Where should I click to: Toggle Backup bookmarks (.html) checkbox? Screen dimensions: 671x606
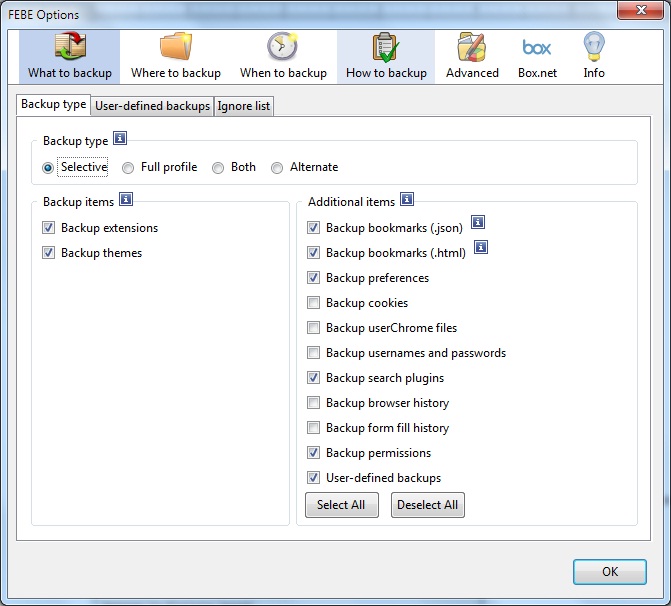coord(313,252)
